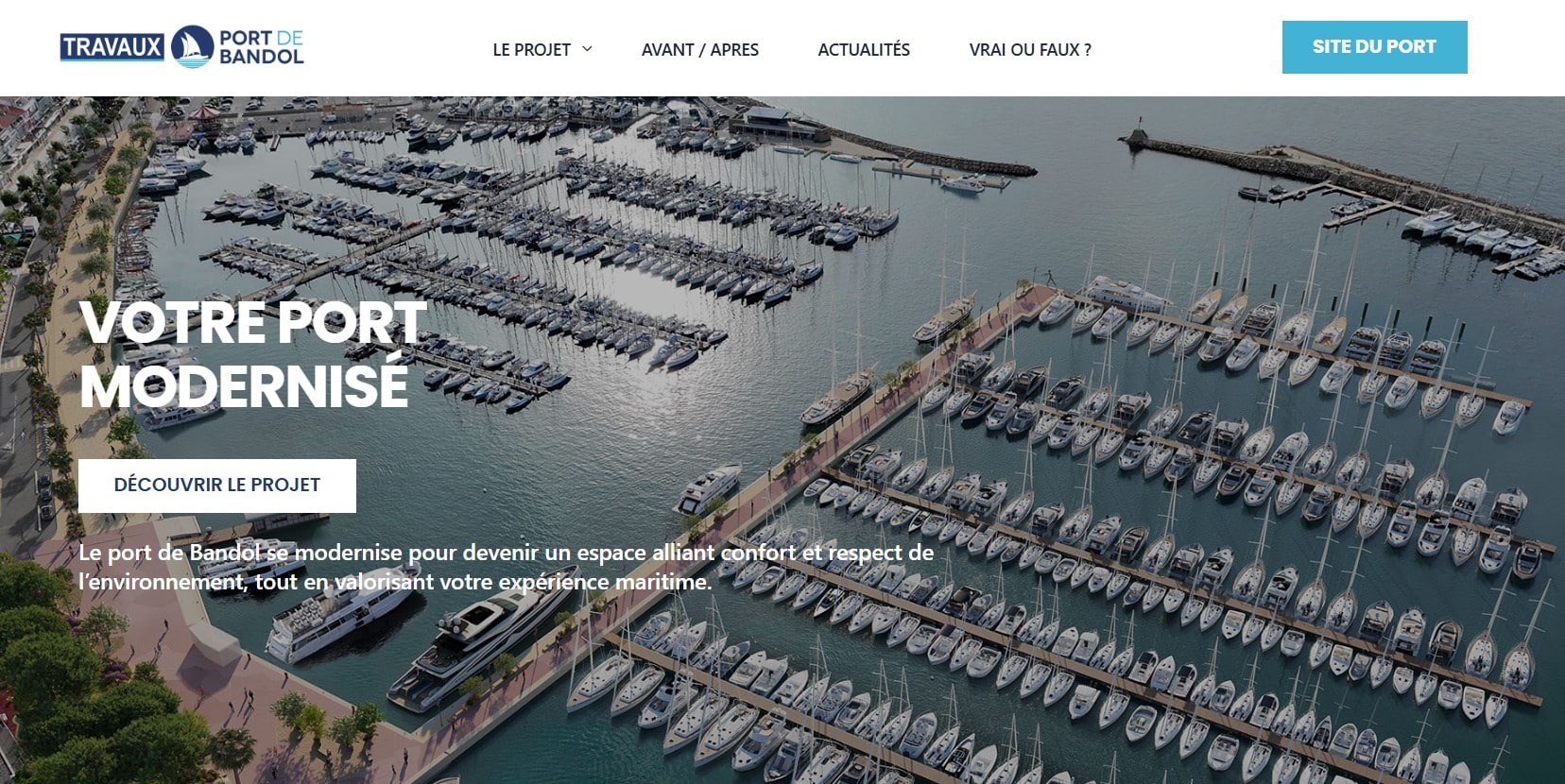Click the SITE DU PORT button
Image resolution: width=1565 pixels, height=784 pixels.
(x=1374, y=47)
